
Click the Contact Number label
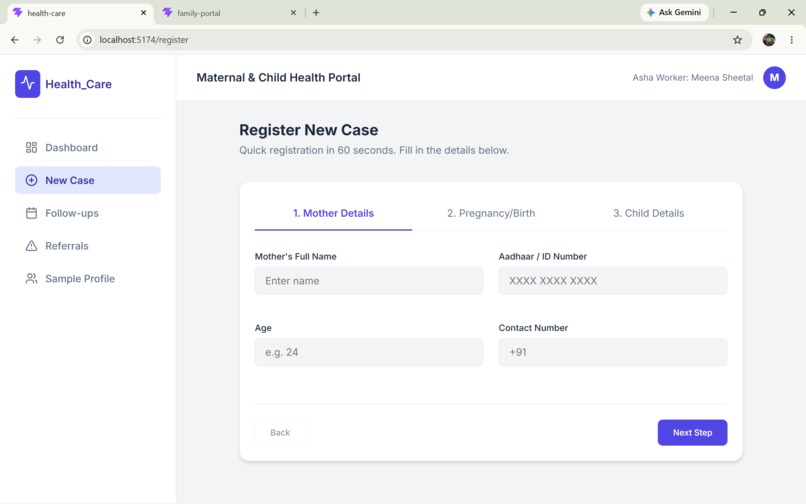click(533, 328)
